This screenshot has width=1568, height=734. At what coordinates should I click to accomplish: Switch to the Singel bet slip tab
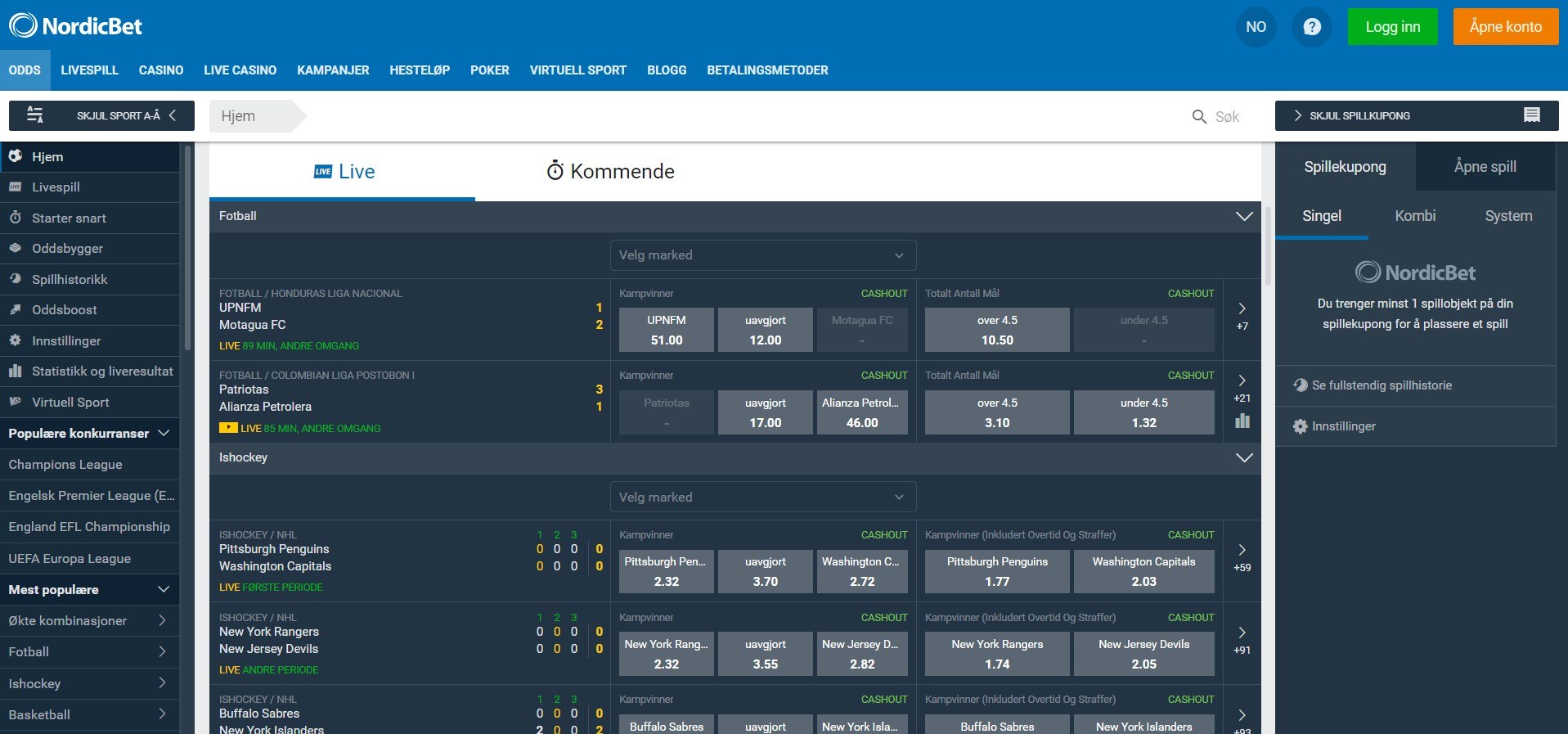pos(1322,216)
